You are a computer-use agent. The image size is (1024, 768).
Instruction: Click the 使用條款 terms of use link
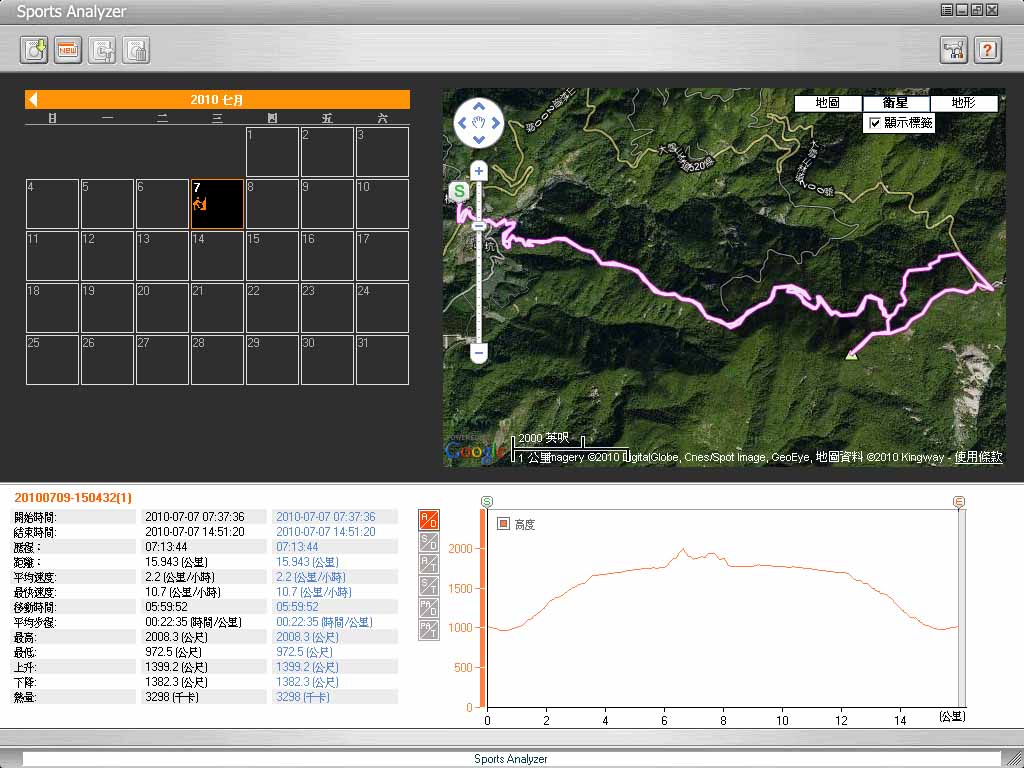tap(978, 457)
